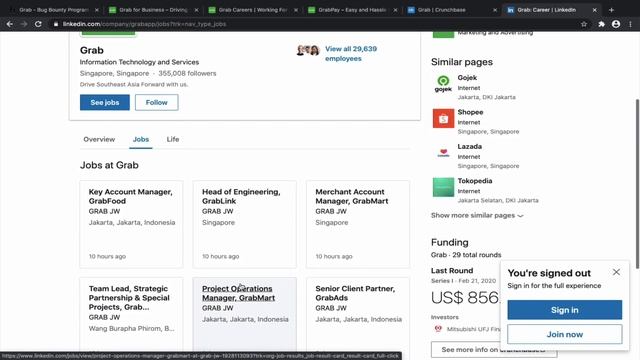Screen dimensions: 640x360
Task: Bookmark this page with the star icon
Action: point(584,24)
